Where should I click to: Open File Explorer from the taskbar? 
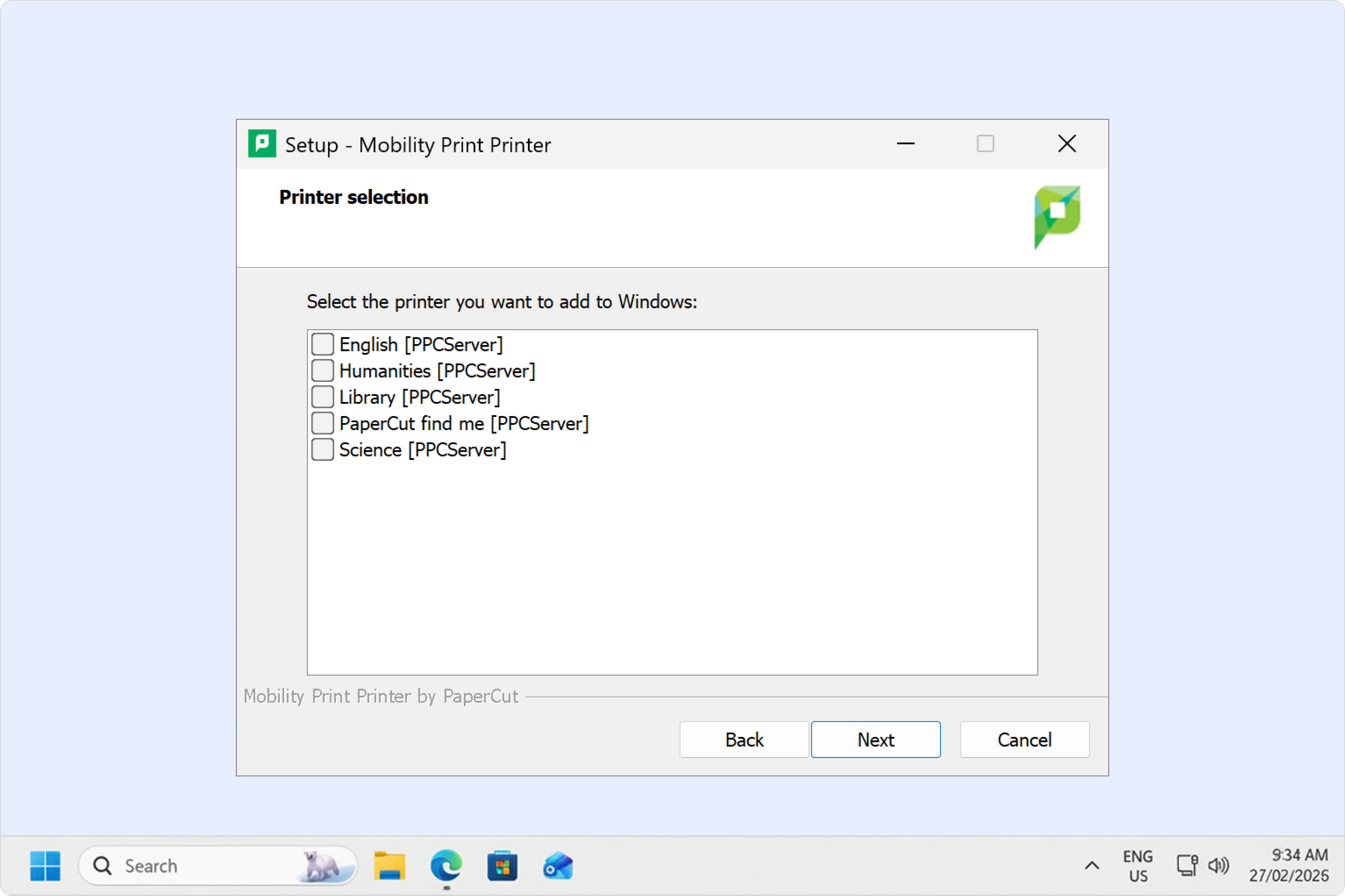(390, 865)
